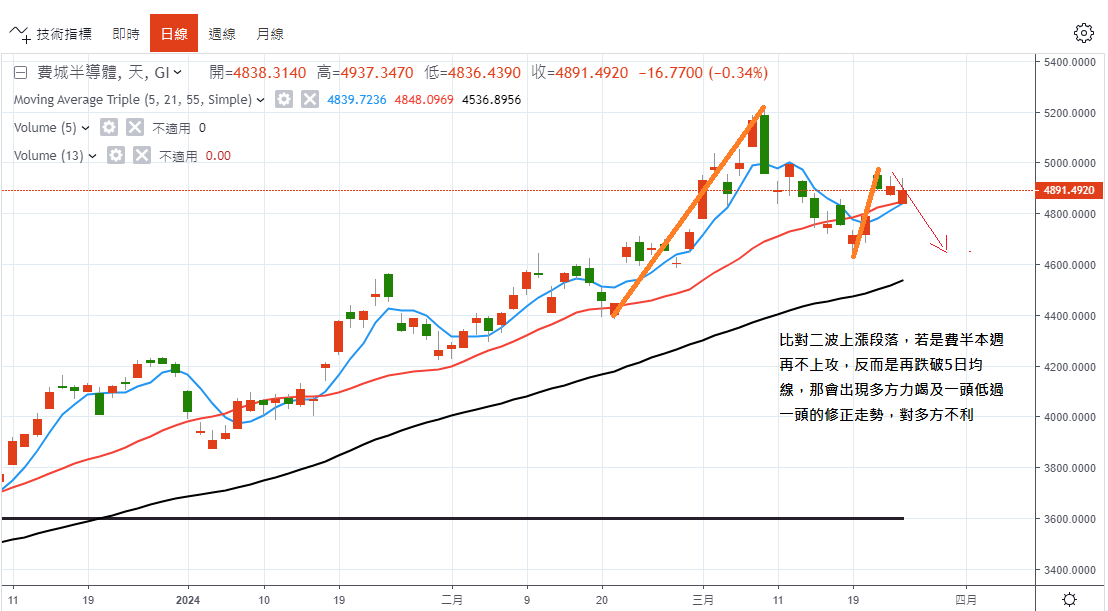Viewport: 1108px width, 611px height.
Task: Collapse the legend using the minus box
Action: pos(19,73)
